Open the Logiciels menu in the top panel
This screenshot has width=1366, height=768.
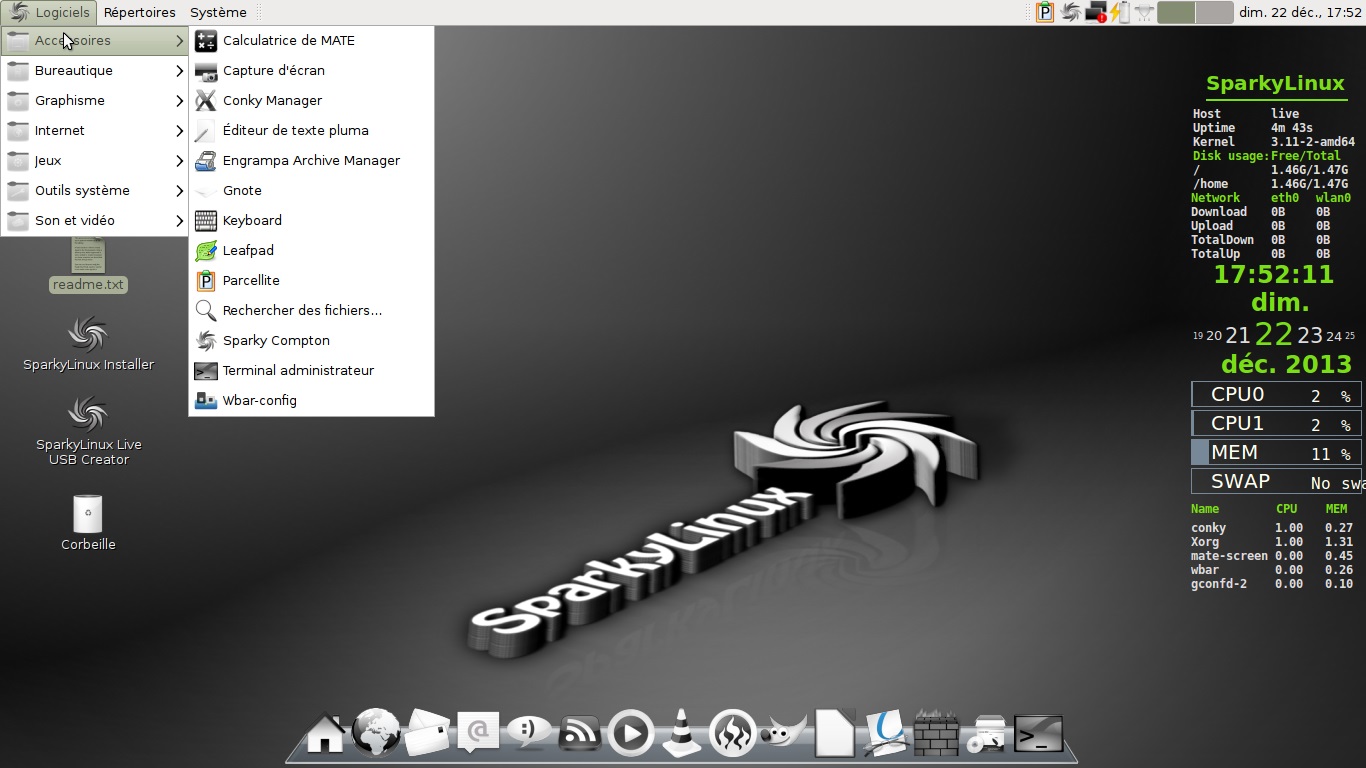49,12
